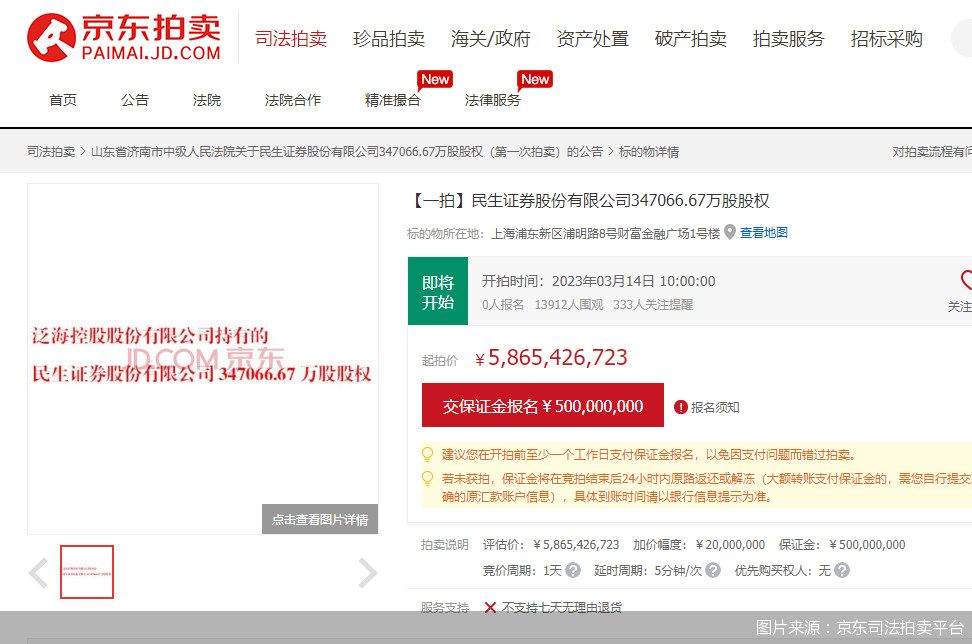Open the help icon beside 竞价周期

pyautogui.click(x=573, y=569)
